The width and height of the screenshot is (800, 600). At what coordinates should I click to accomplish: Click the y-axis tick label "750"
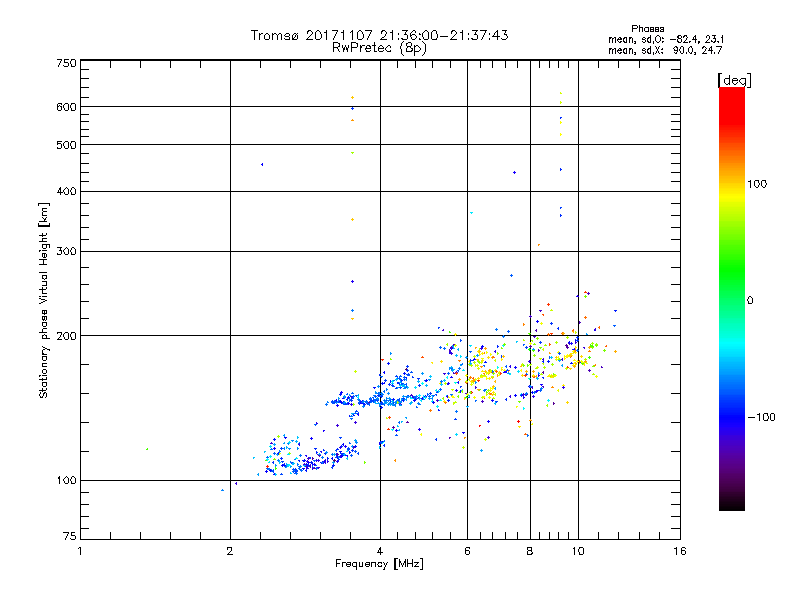(66, 63)
